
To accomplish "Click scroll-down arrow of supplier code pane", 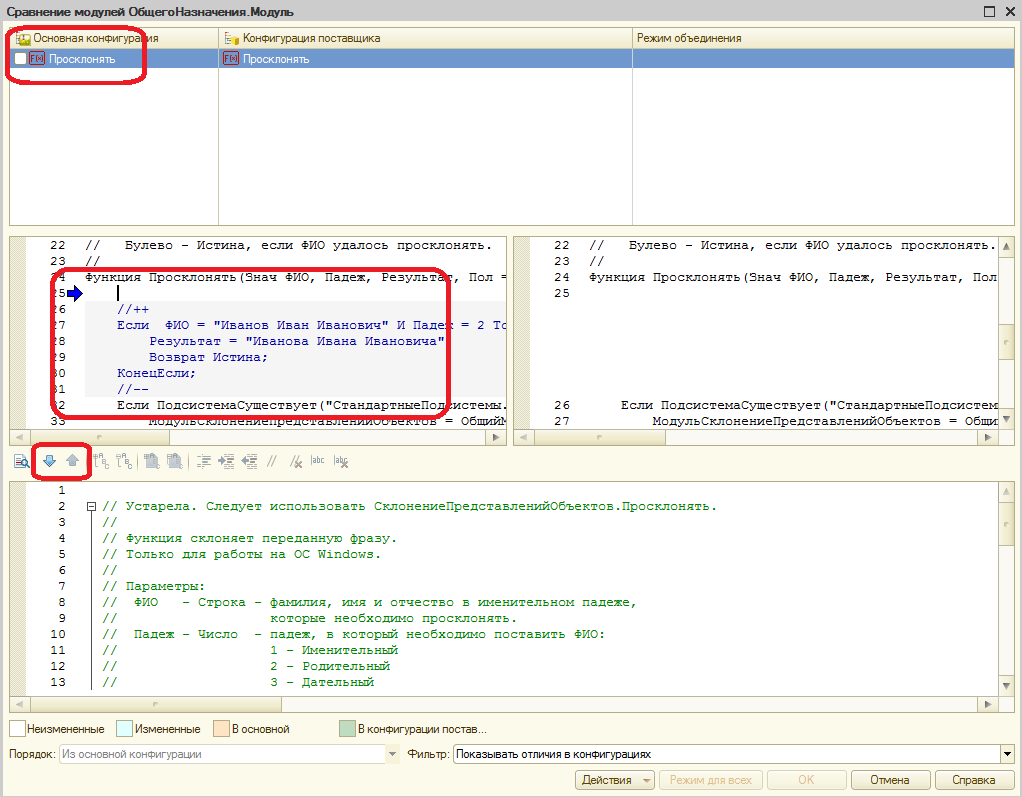I will 1007,419.
